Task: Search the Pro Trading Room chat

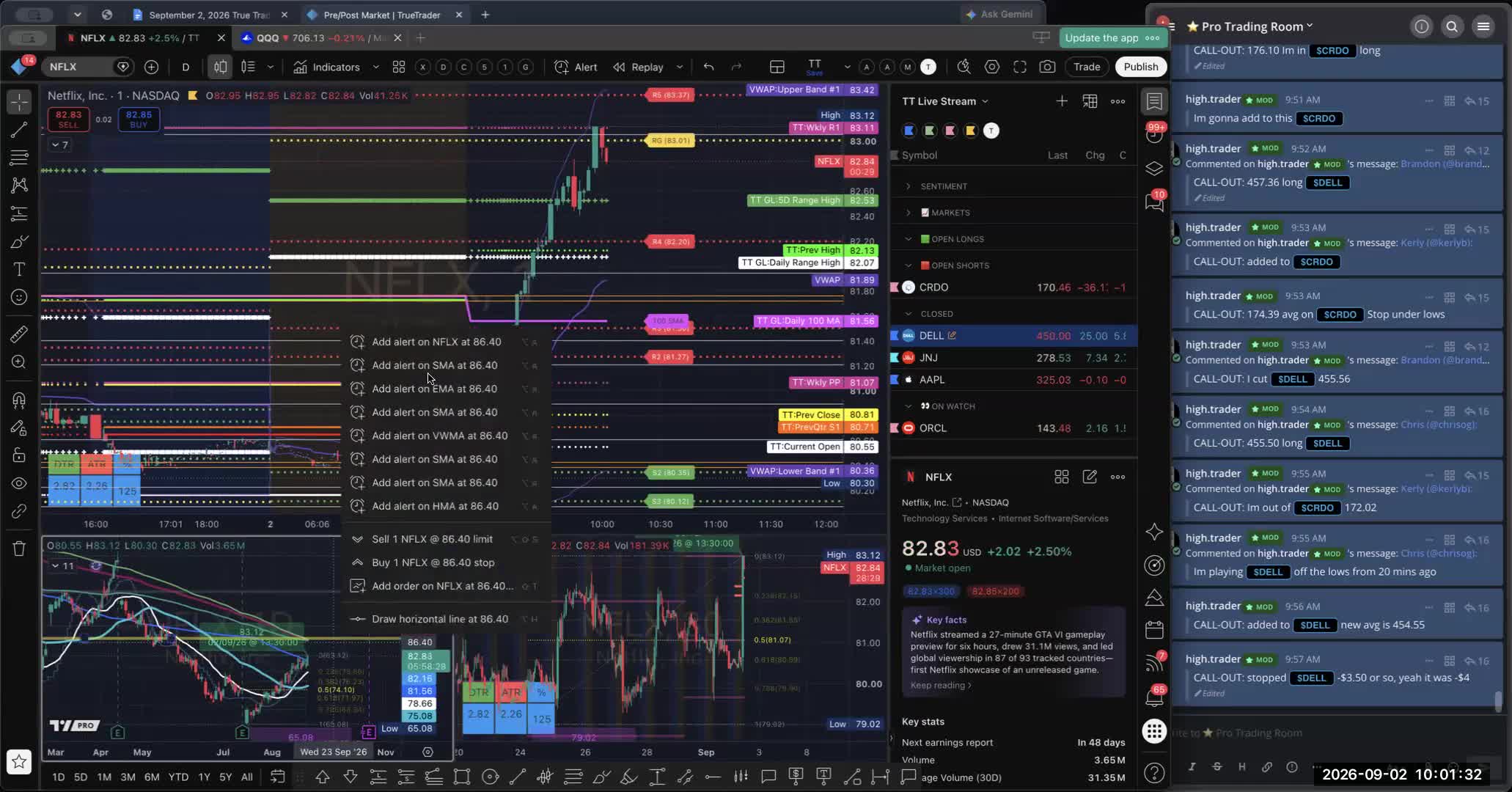Action: pos(1452,26)
